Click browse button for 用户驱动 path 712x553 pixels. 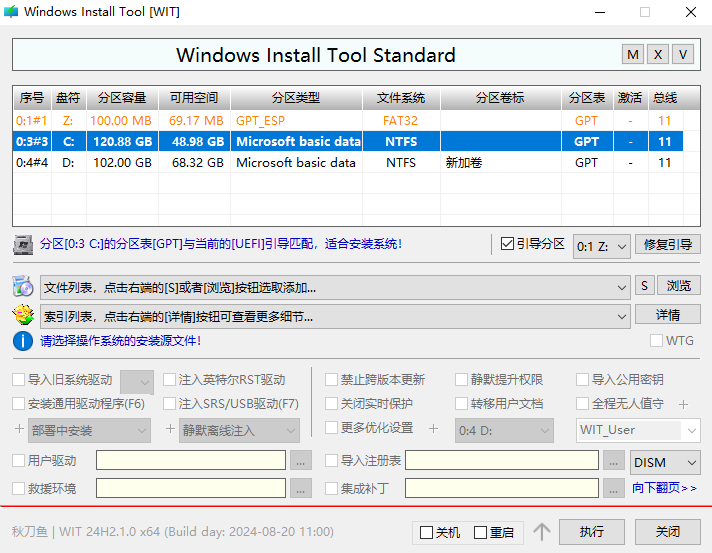tap(300, 461)
